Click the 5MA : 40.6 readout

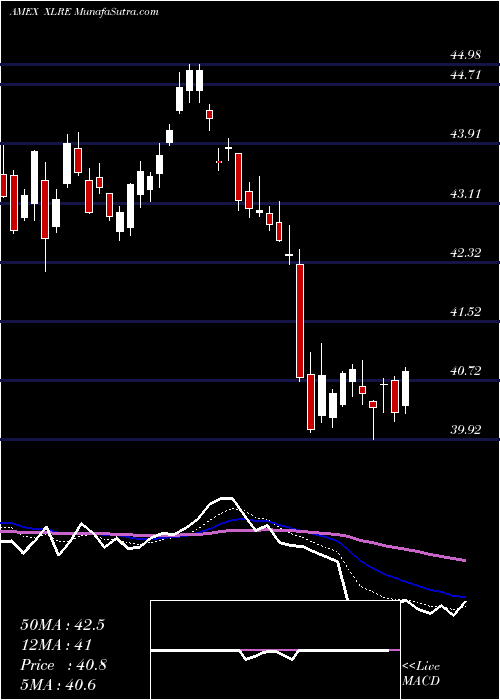(58, 685)
